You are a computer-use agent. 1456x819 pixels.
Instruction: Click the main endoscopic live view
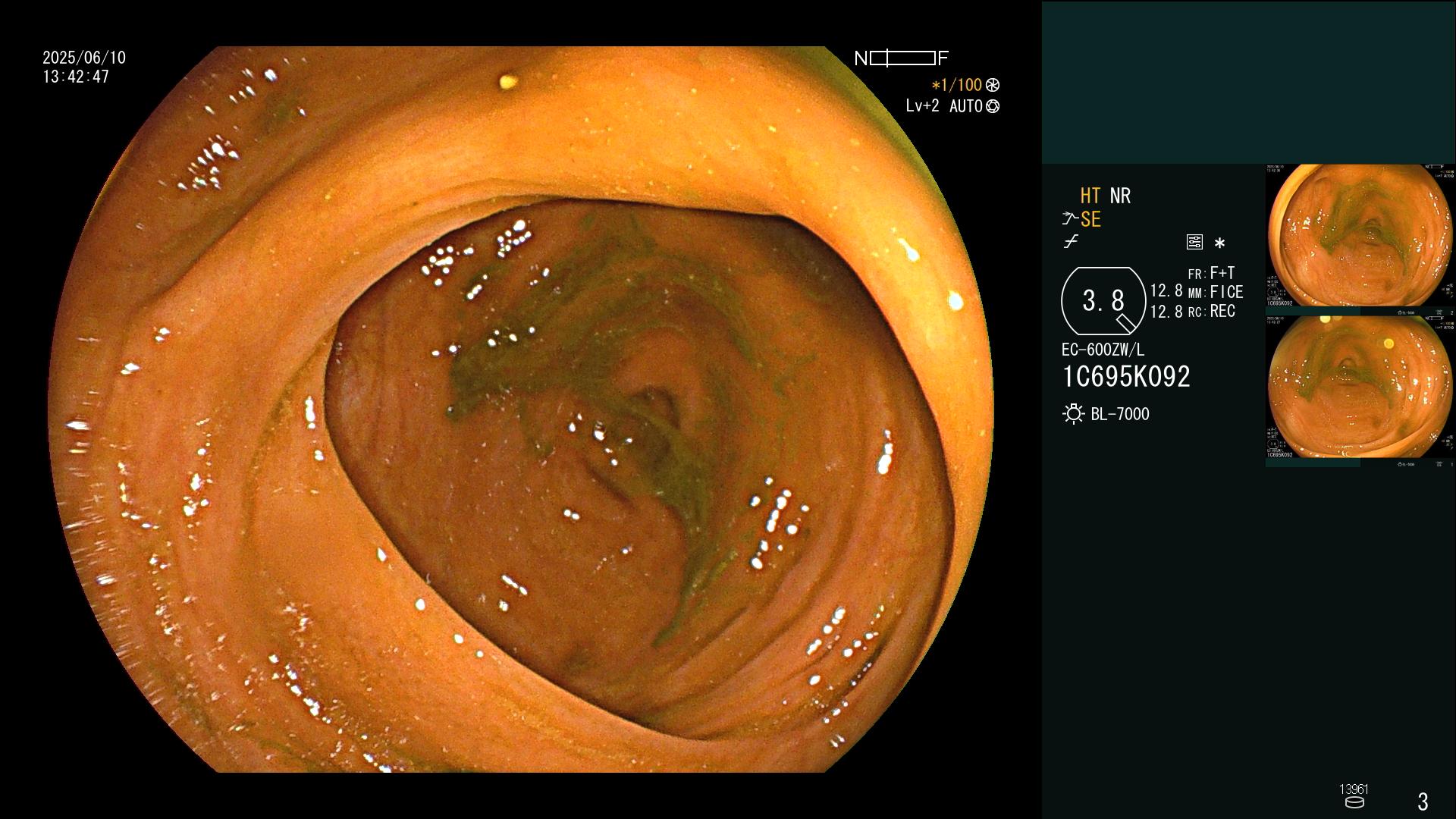coord(522,409)
